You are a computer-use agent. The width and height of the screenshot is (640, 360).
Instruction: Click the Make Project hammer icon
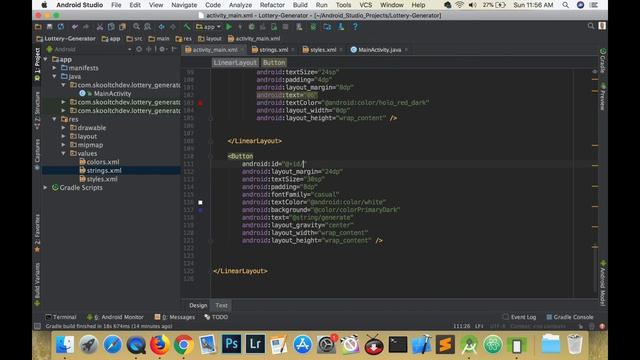click(187, 27)
